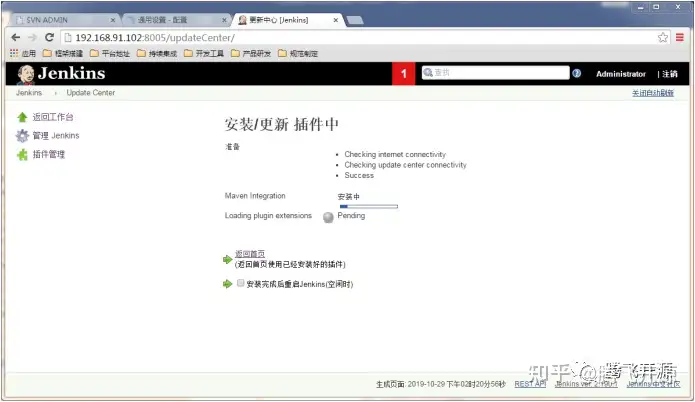This screenshot has height=402, width=695.
Task: Click Checking internet connectivity text
Action: [395, 154]
